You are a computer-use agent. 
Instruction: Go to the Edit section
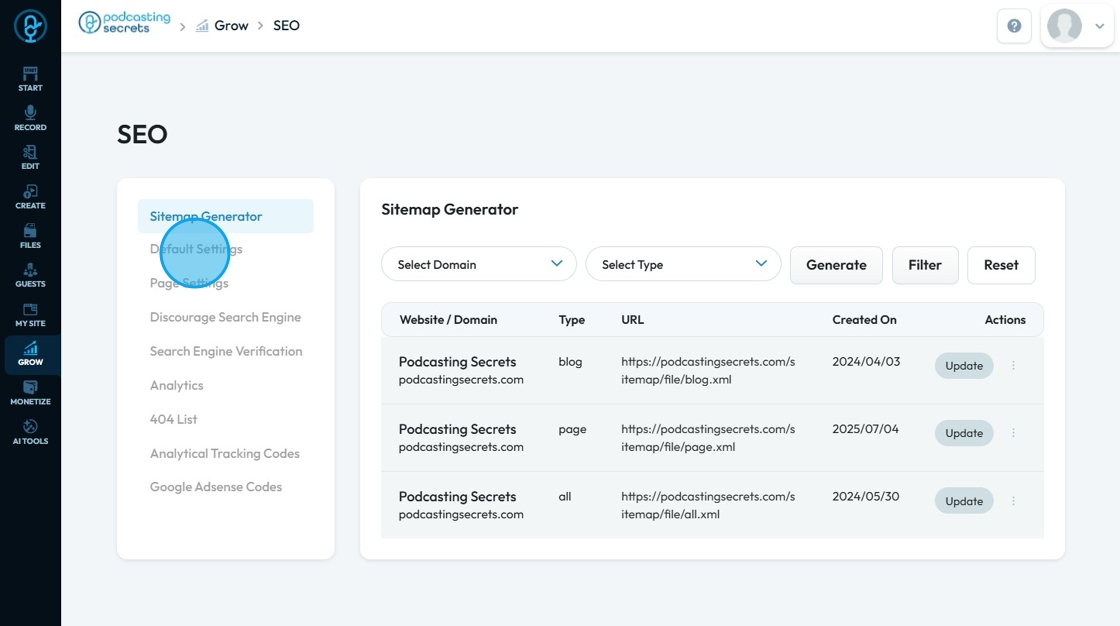[30, 157]
